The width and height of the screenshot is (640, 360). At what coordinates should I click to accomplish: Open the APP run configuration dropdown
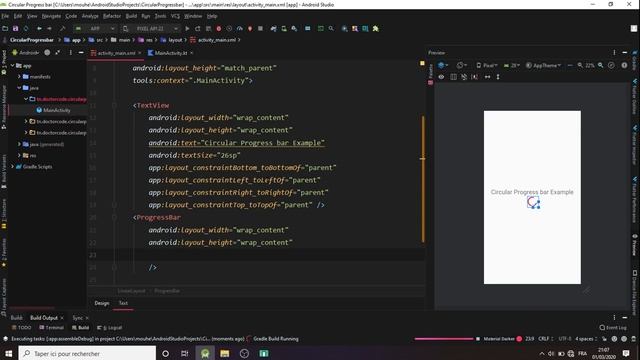[x=95, y=29]
